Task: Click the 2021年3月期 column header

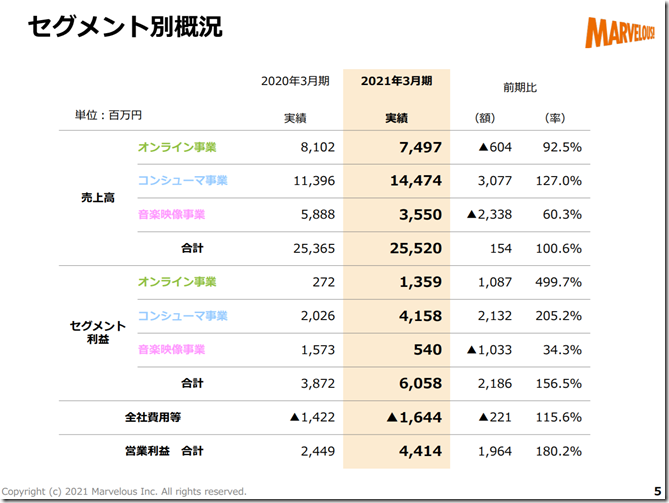Action: [396, 81]
